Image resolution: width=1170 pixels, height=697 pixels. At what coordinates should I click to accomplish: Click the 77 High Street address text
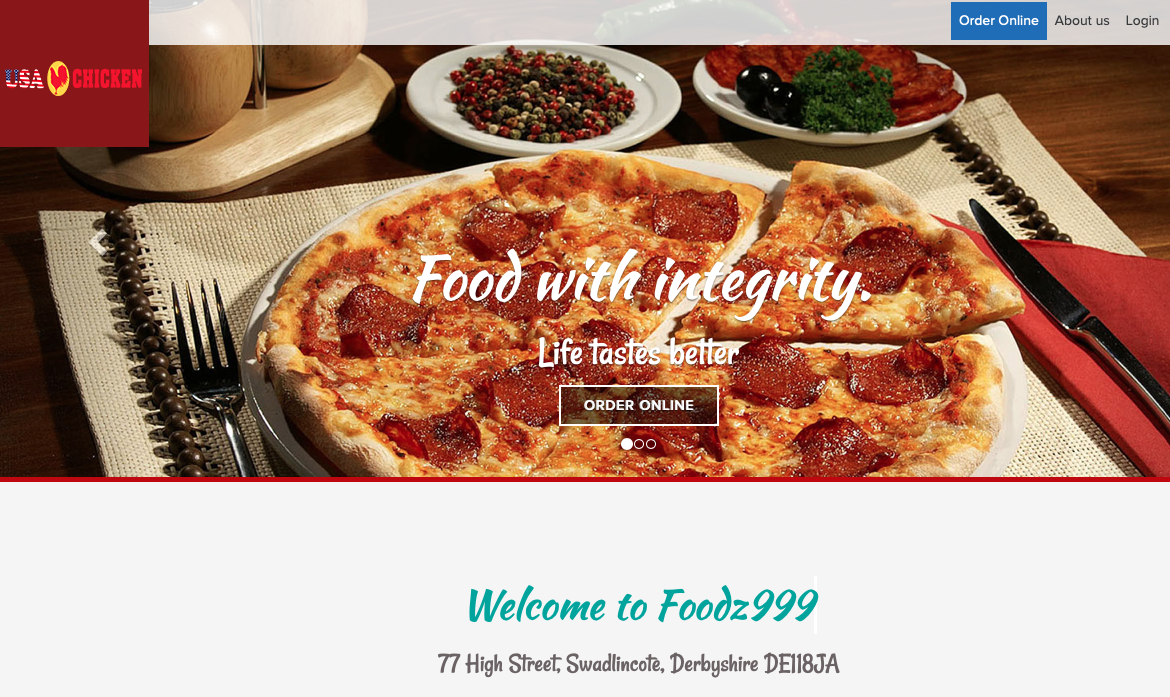[638, 663]
